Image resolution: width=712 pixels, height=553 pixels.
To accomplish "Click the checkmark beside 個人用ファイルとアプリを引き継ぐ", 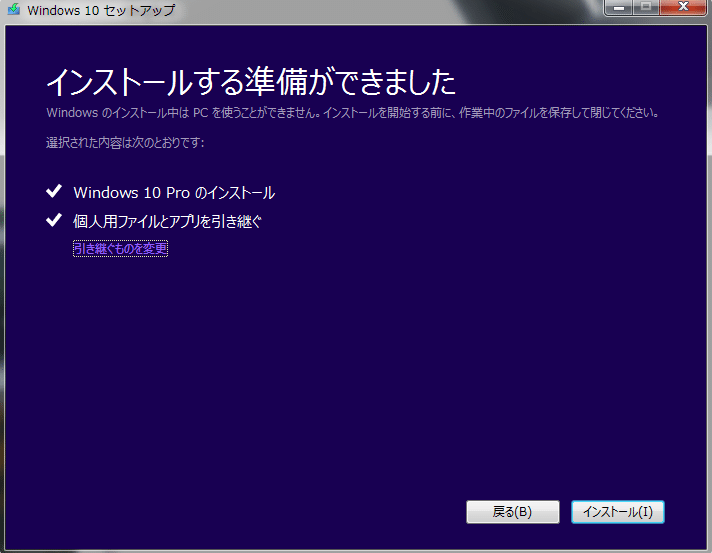I will (54, 220).
